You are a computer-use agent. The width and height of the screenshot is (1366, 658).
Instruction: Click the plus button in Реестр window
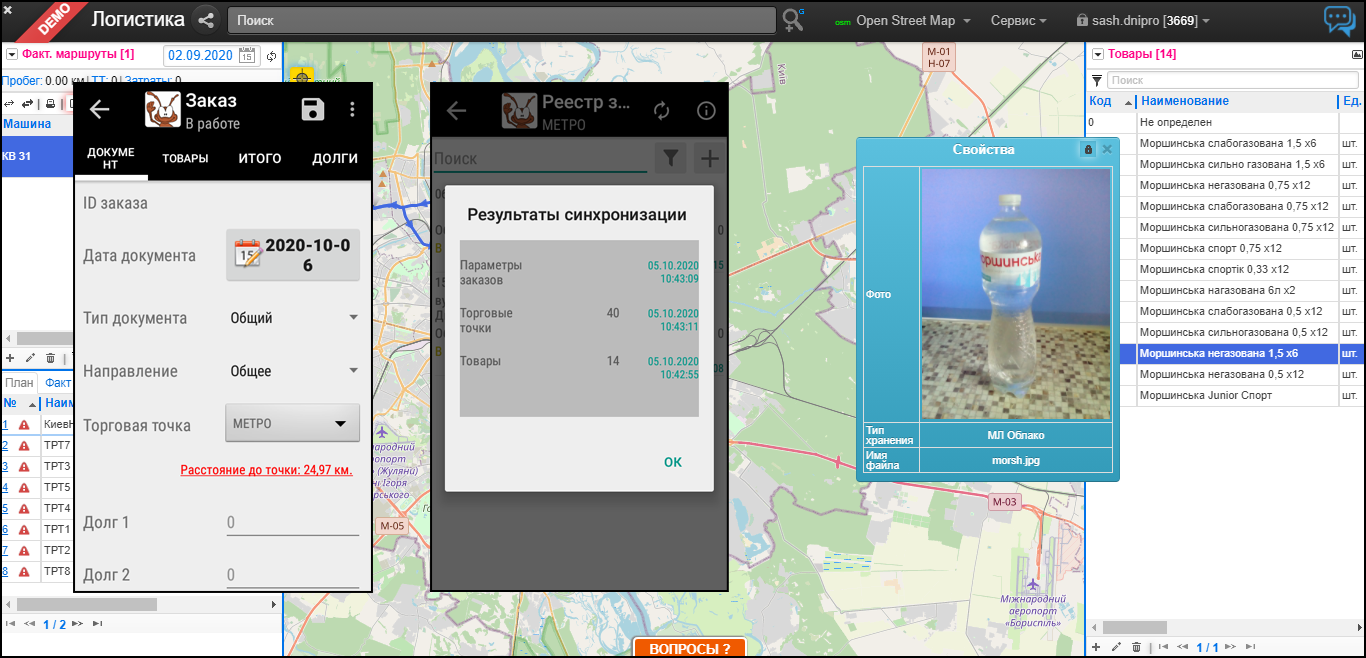tap(709, 158)
